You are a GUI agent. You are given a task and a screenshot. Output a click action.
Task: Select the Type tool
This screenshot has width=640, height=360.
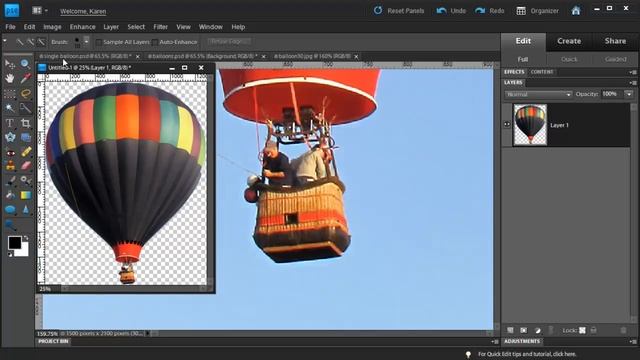(10, 123)
